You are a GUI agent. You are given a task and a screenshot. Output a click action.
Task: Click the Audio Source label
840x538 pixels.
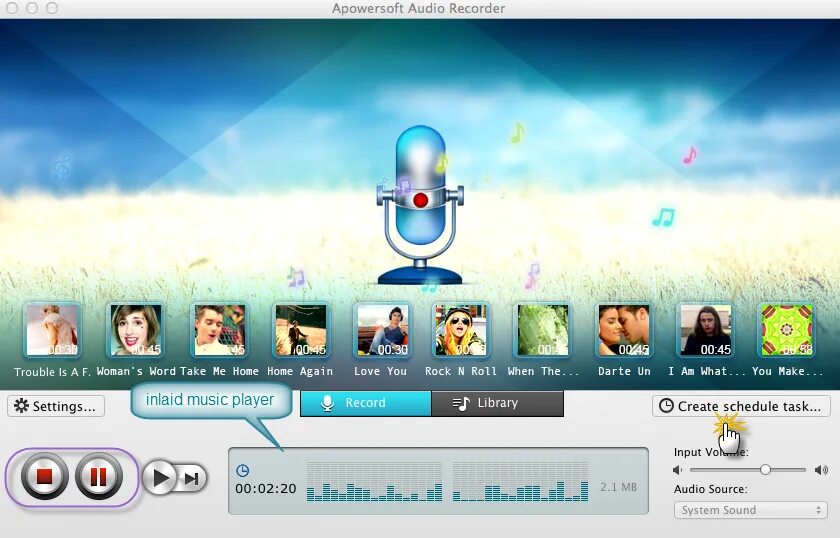pos(710,489)
